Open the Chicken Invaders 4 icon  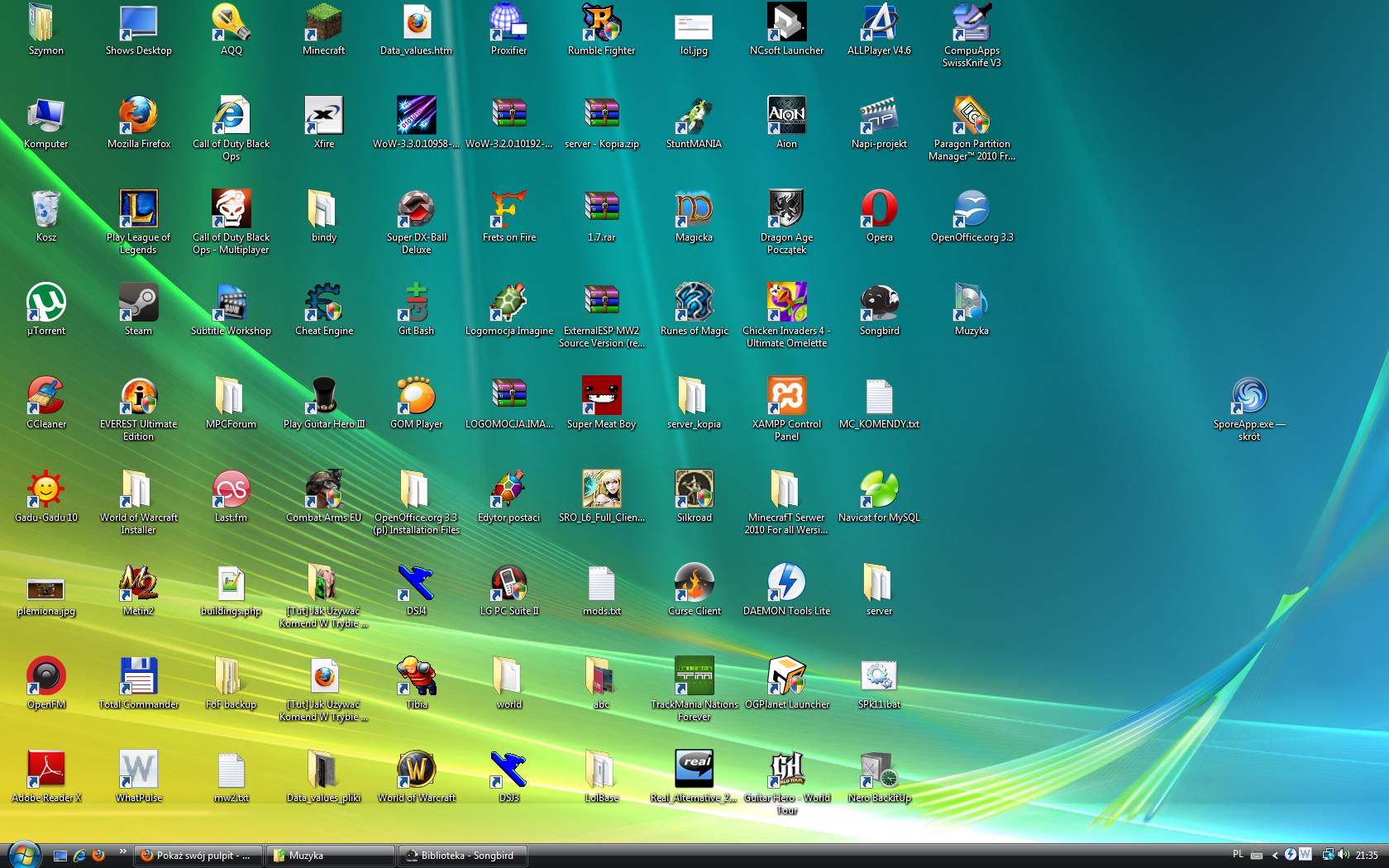coord(787,315)
